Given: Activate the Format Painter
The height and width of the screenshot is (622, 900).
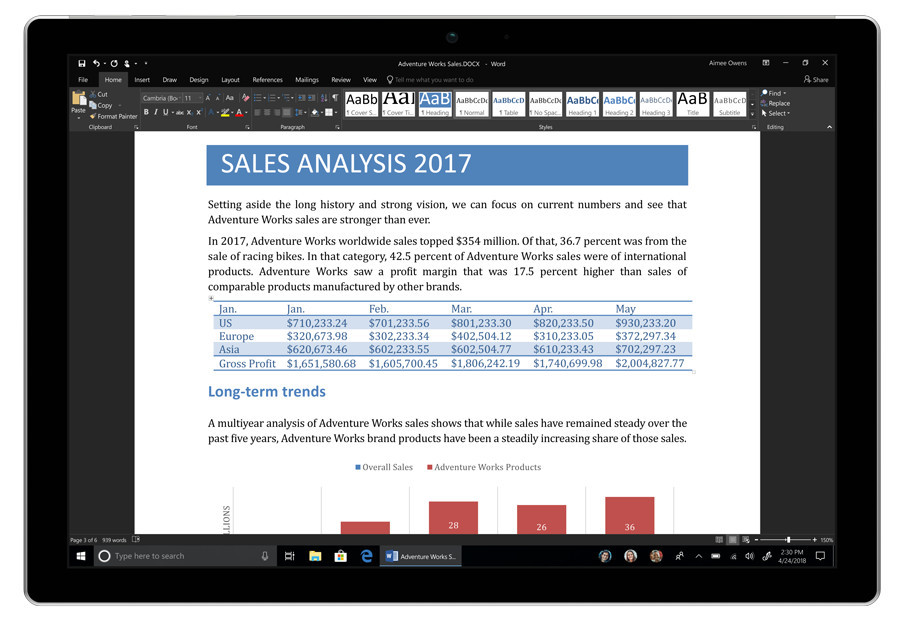Looking at the screenshot, I should tap(114, 116).
